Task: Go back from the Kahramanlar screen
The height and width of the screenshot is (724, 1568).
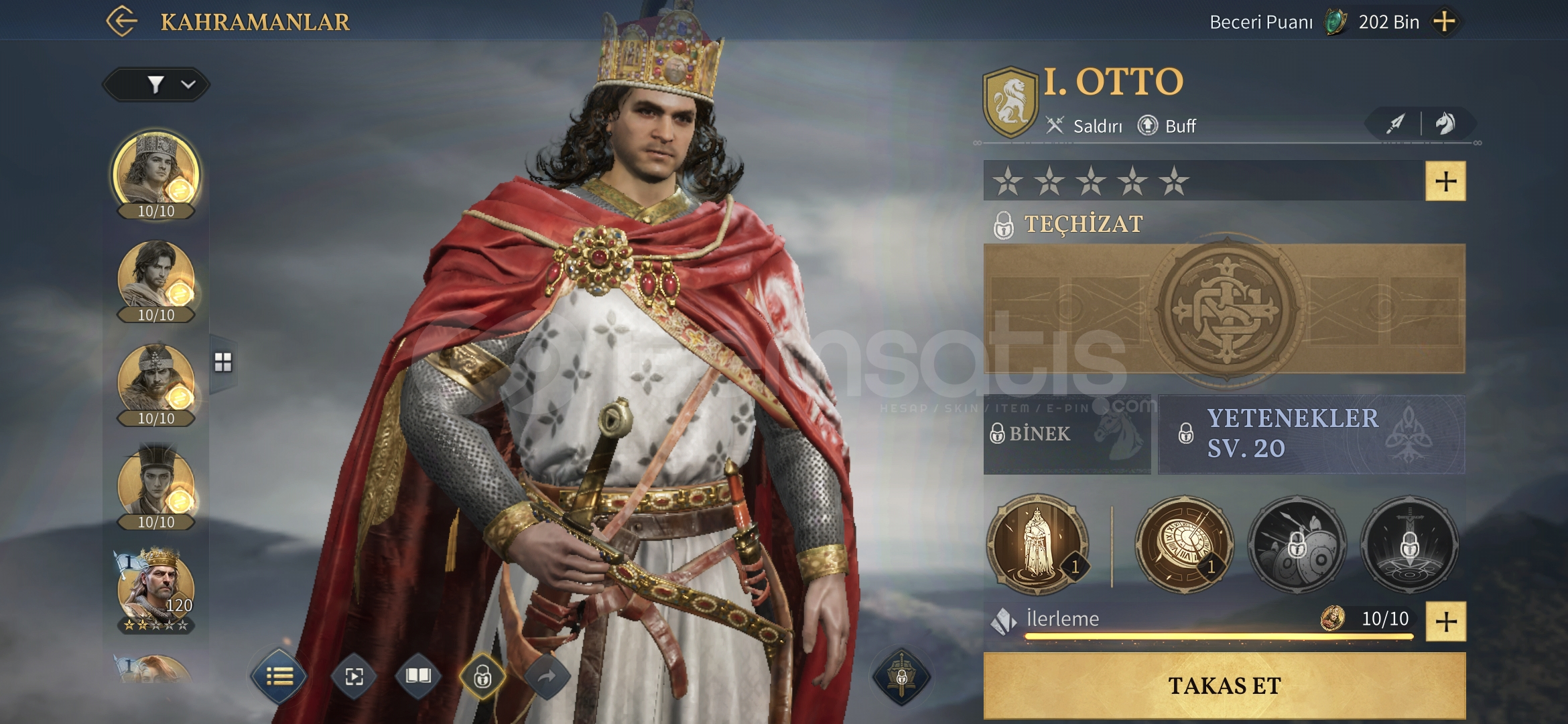Action: click(x=122, y=21)
